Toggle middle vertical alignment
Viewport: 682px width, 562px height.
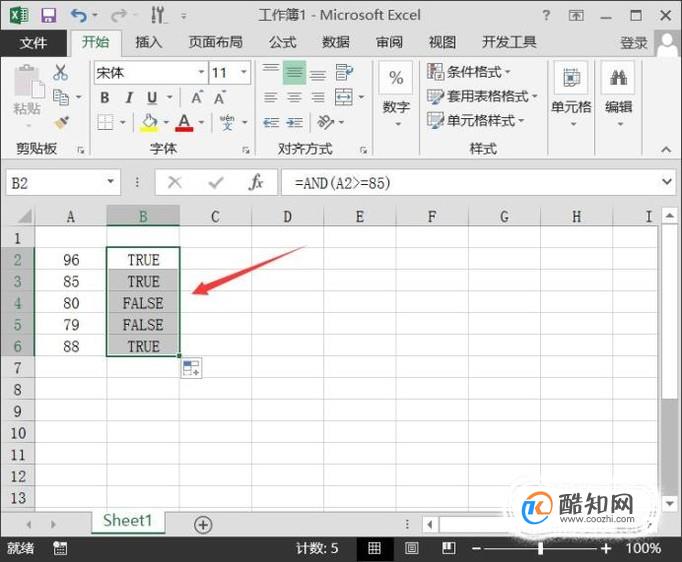294,72
